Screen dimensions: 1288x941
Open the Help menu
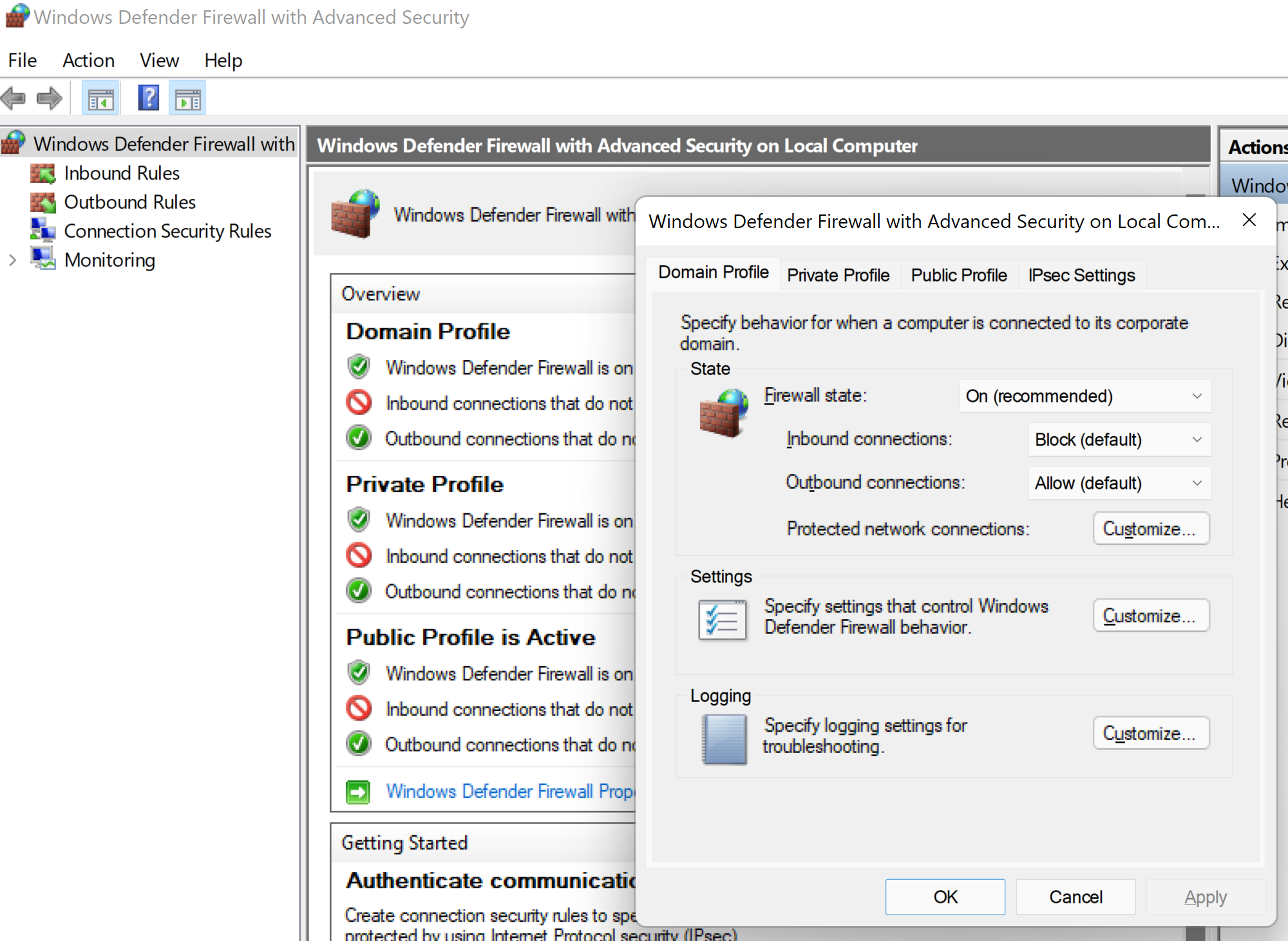coord(223,60)
